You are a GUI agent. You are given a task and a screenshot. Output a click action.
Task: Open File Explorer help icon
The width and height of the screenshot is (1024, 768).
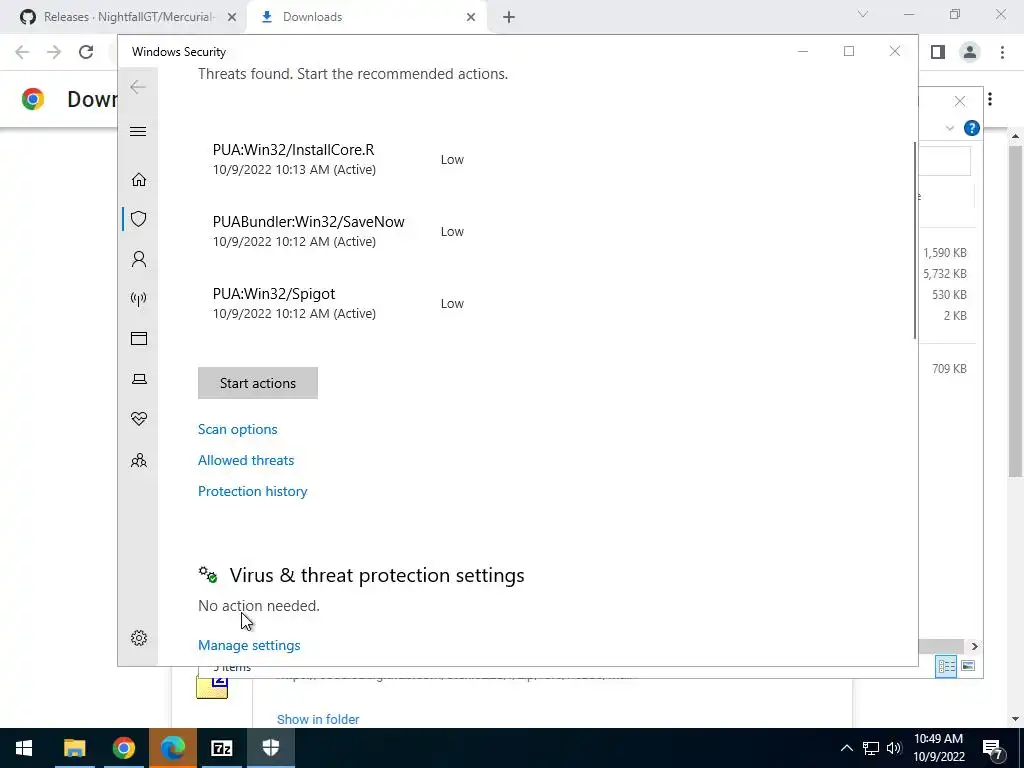point(972,128)
